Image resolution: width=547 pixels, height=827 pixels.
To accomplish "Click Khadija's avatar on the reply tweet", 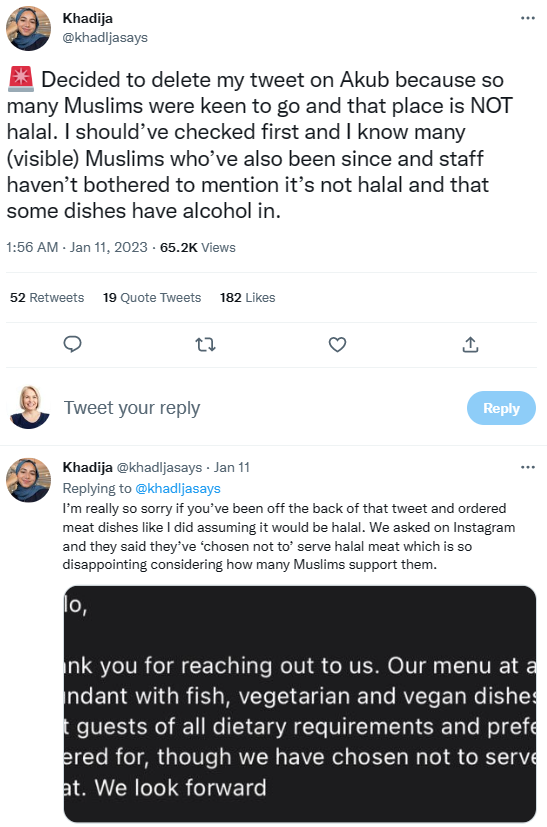I will [x=28, y=480].
